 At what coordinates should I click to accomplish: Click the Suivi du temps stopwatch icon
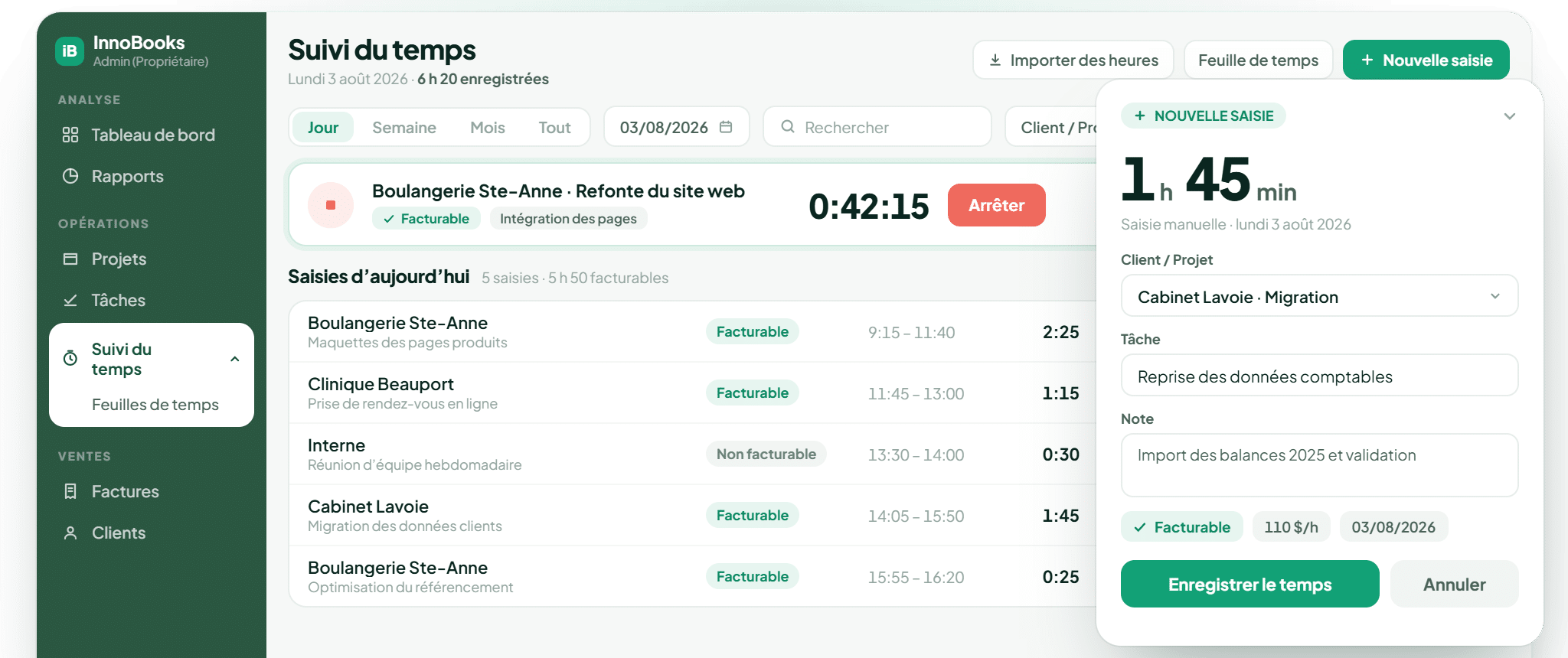(70, 358)
